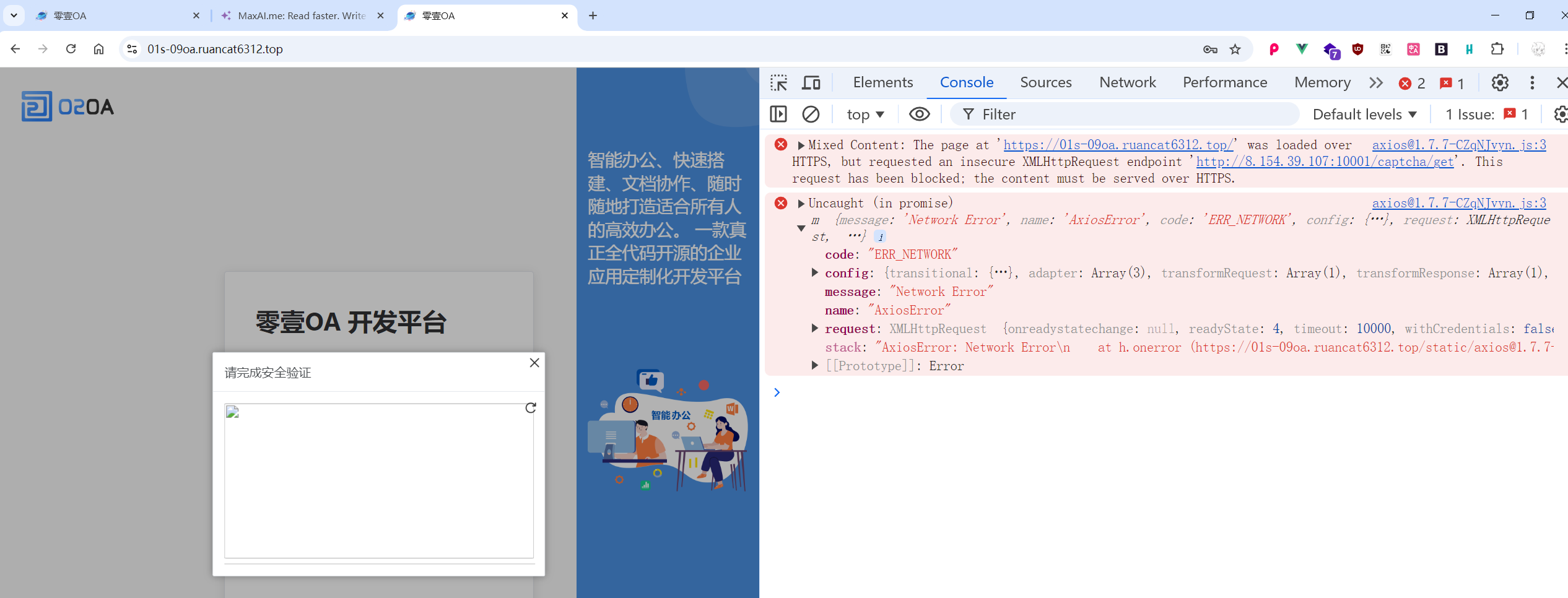This screenshot has width=1568, height=598.
Task: Open axios source link on Uncaught error
Action: pyautogui.click(x=1459, y=203)
